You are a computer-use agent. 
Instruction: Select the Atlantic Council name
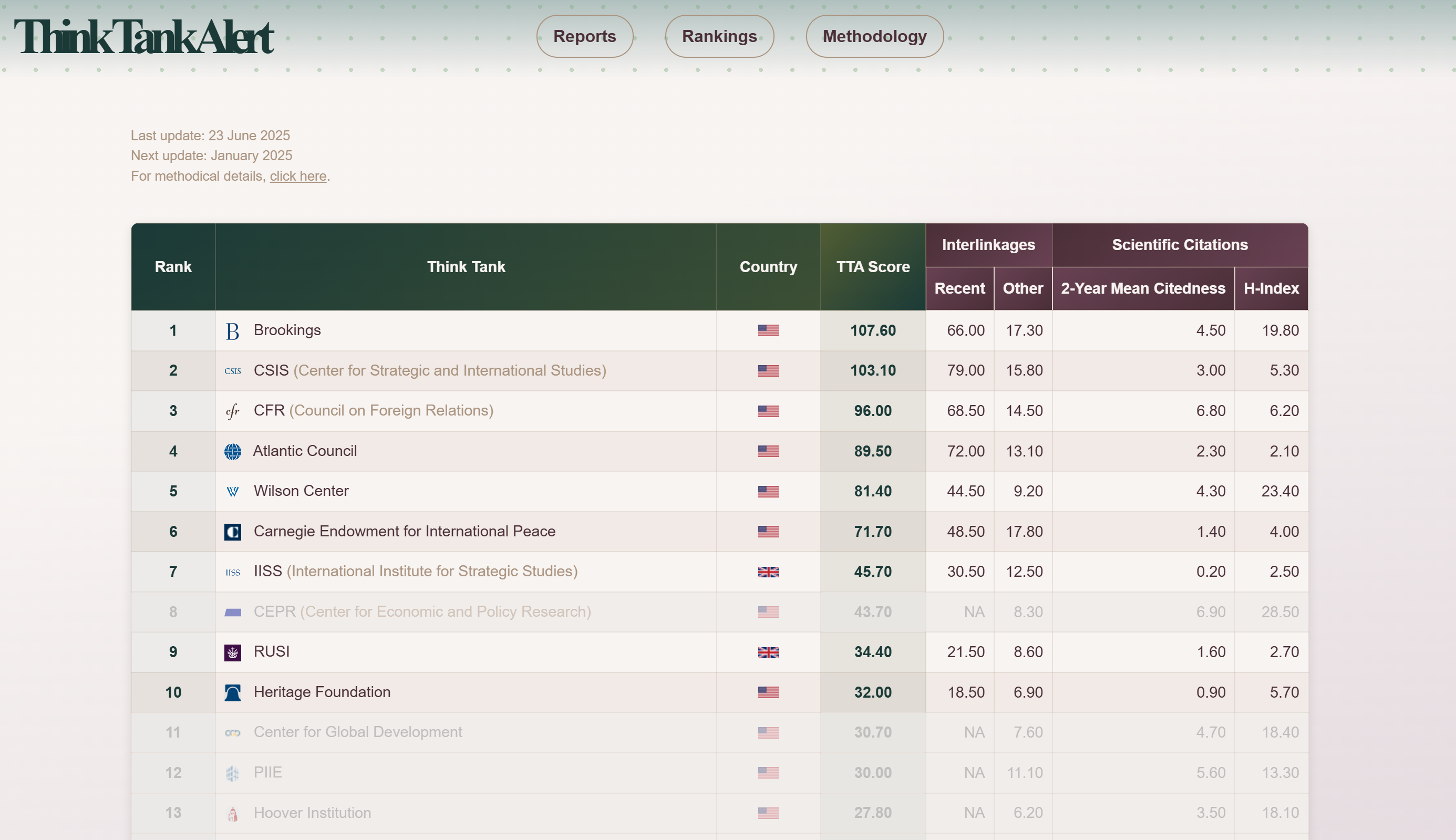pyautogui.click(x=305, y=451)
